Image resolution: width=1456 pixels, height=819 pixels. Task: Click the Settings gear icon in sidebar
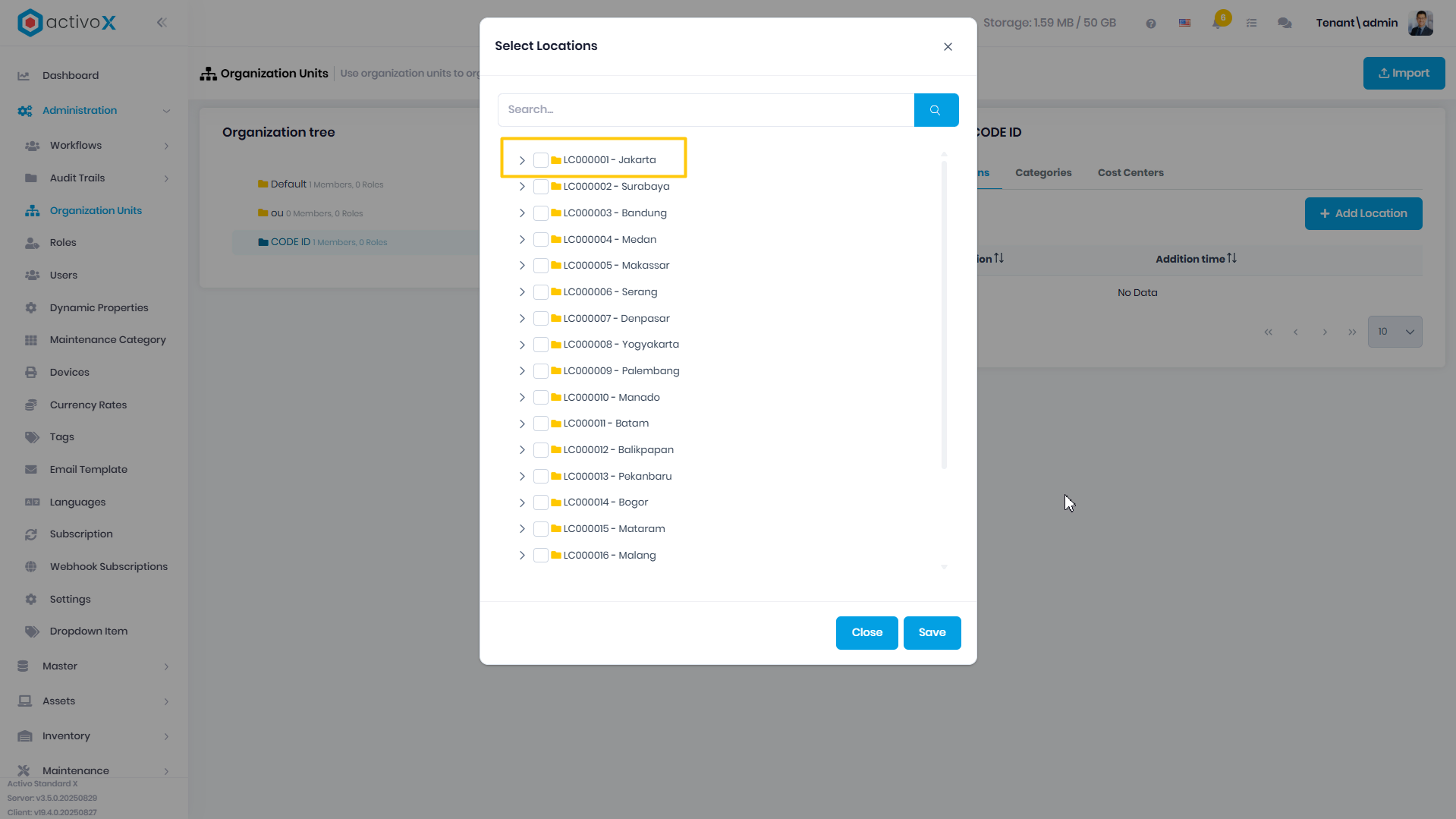click(x=31, y=600)
